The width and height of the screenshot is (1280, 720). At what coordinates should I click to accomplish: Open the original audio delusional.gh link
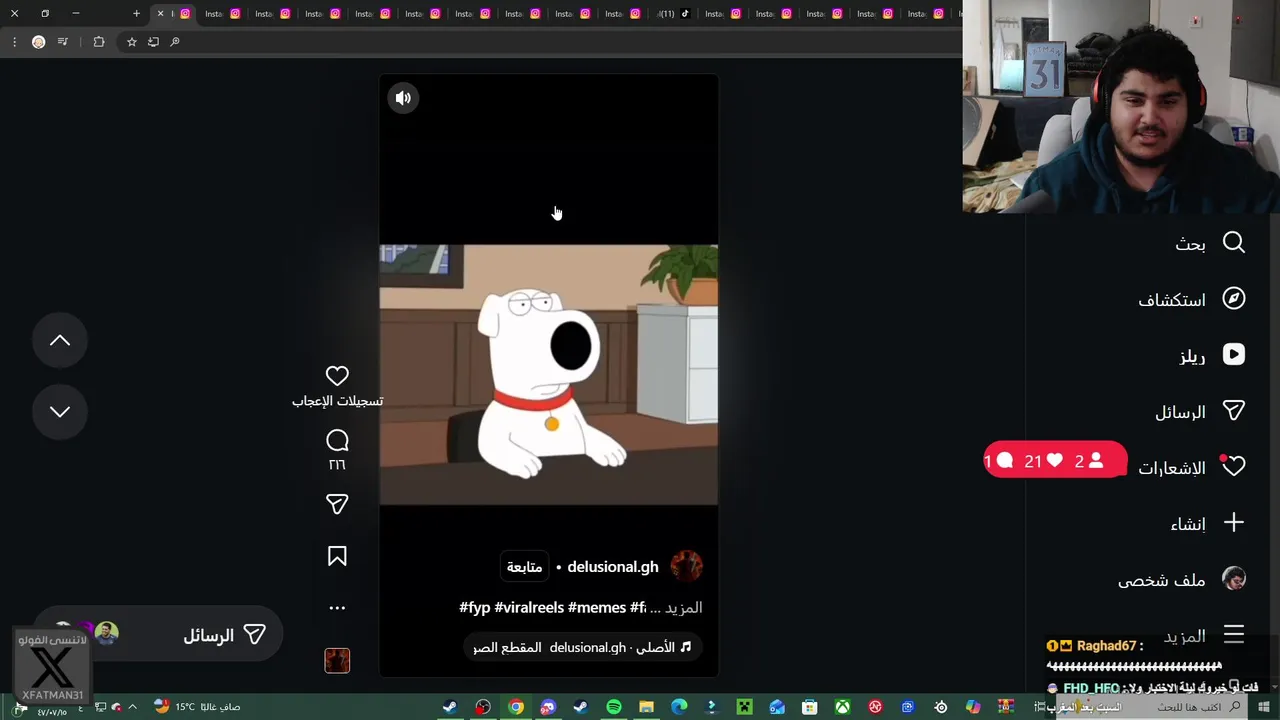click(582, 647)
